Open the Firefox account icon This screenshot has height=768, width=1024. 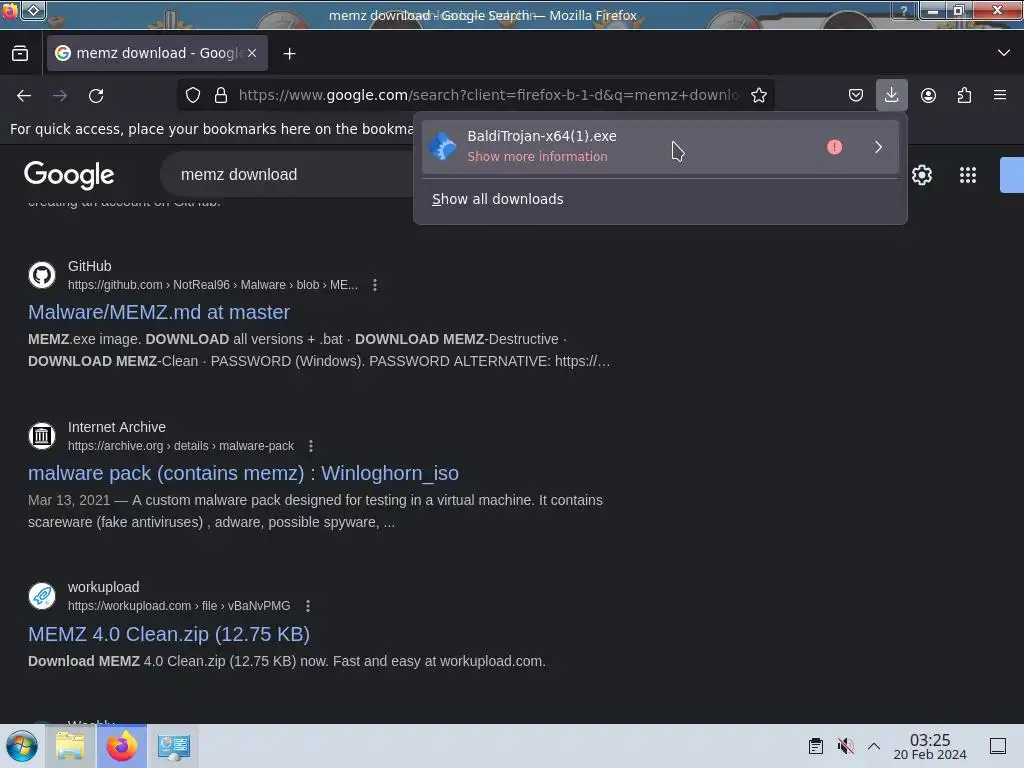(928, 95)
